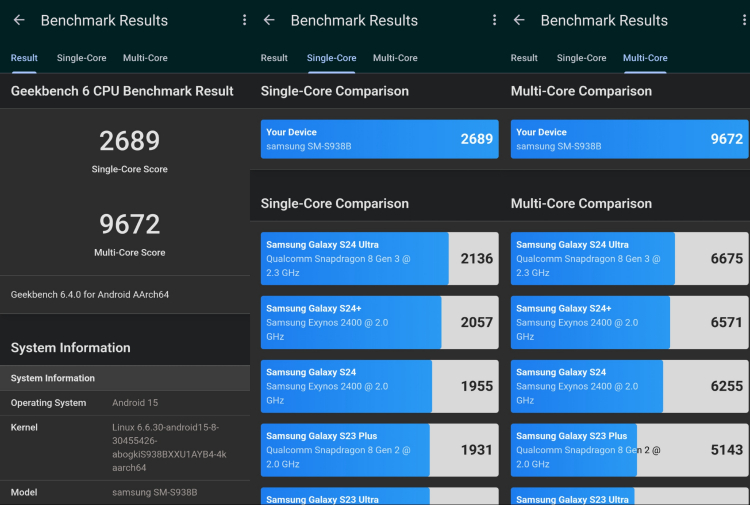Open three-dot menu on the CPU Benchmark Result screen
Screen dimensions: 750x505
click(x=244, y=20)
